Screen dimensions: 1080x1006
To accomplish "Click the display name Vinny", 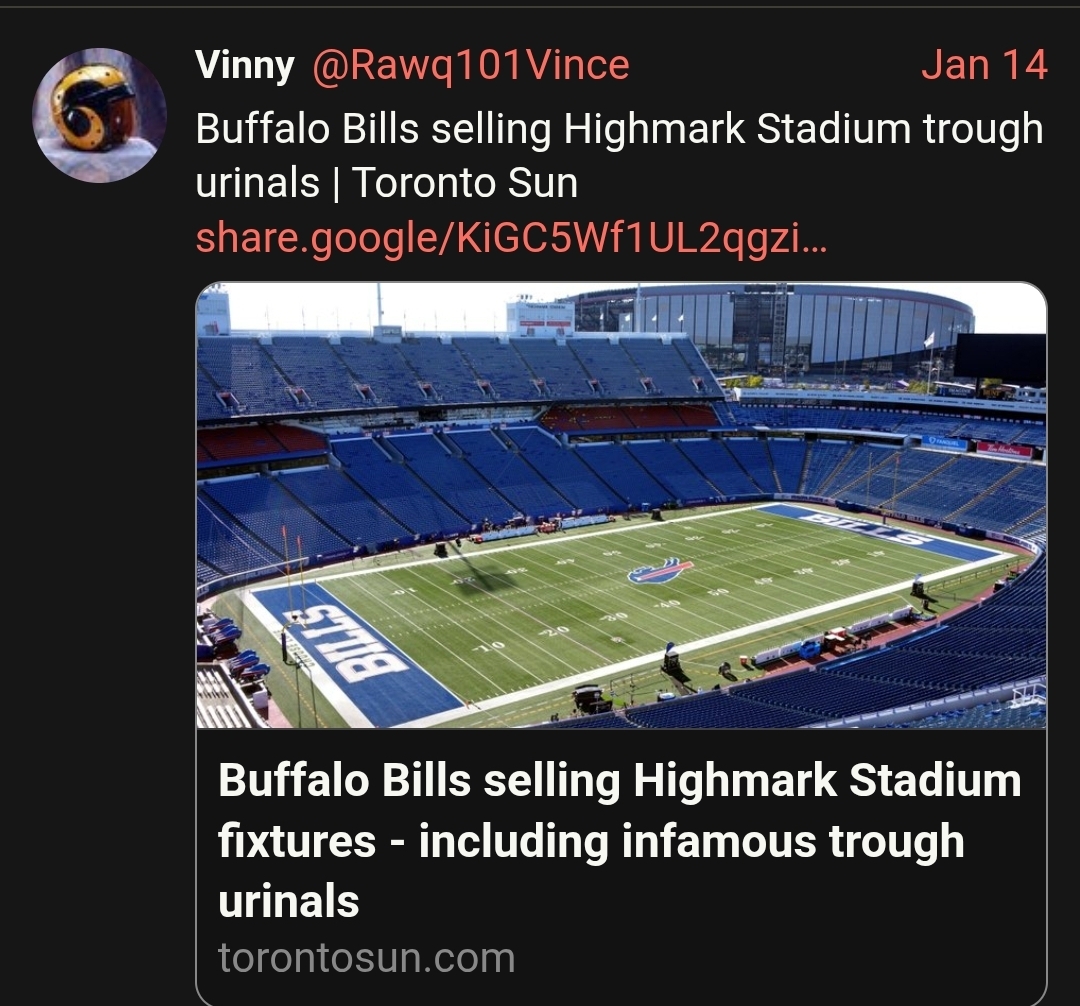I will point(245,66).
